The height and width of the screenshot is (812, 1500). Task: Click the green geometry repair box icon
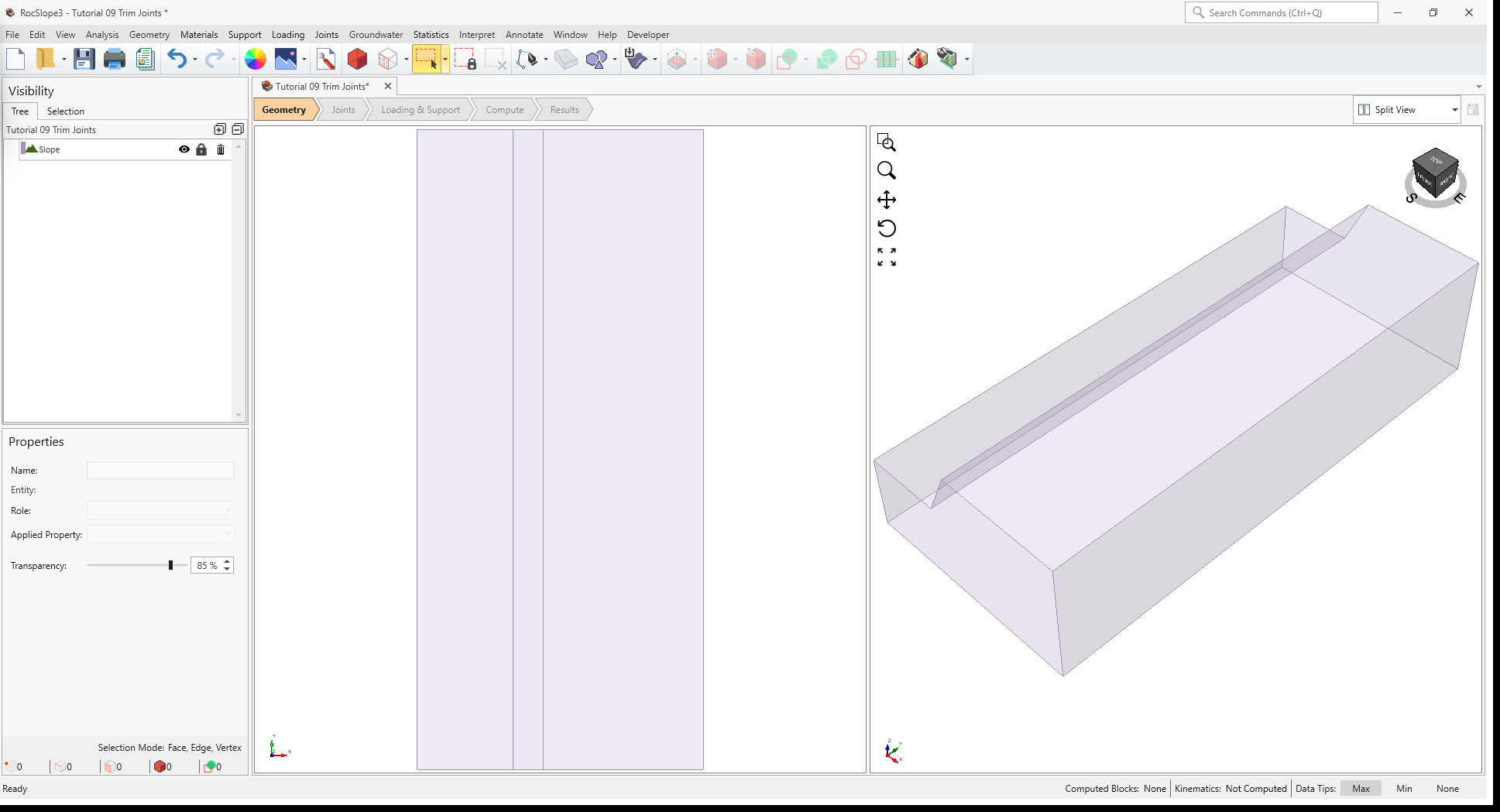coord(947,59)
